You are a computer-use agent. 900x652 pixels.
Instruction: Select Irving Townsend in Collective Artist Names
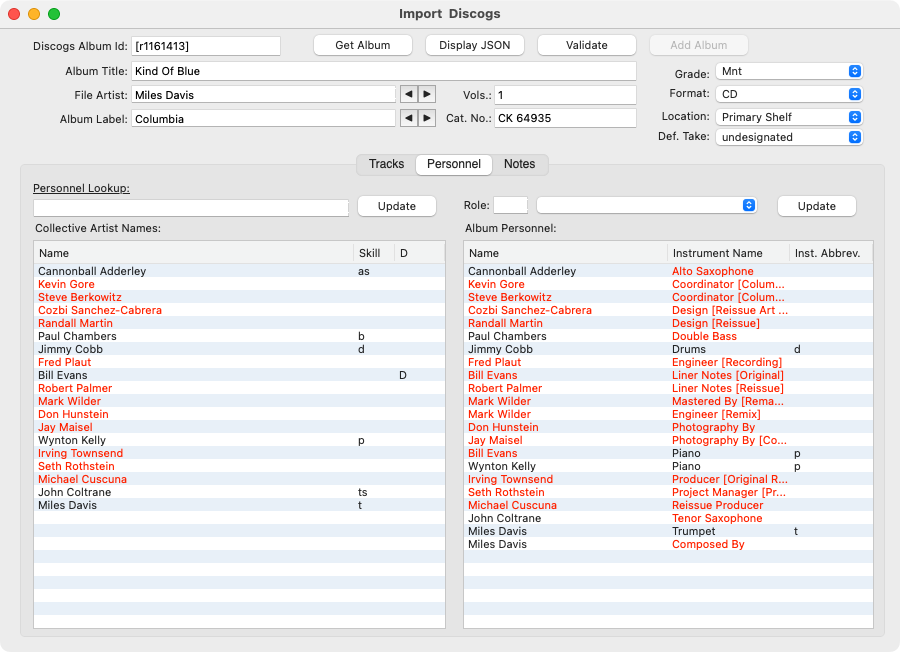239,453
